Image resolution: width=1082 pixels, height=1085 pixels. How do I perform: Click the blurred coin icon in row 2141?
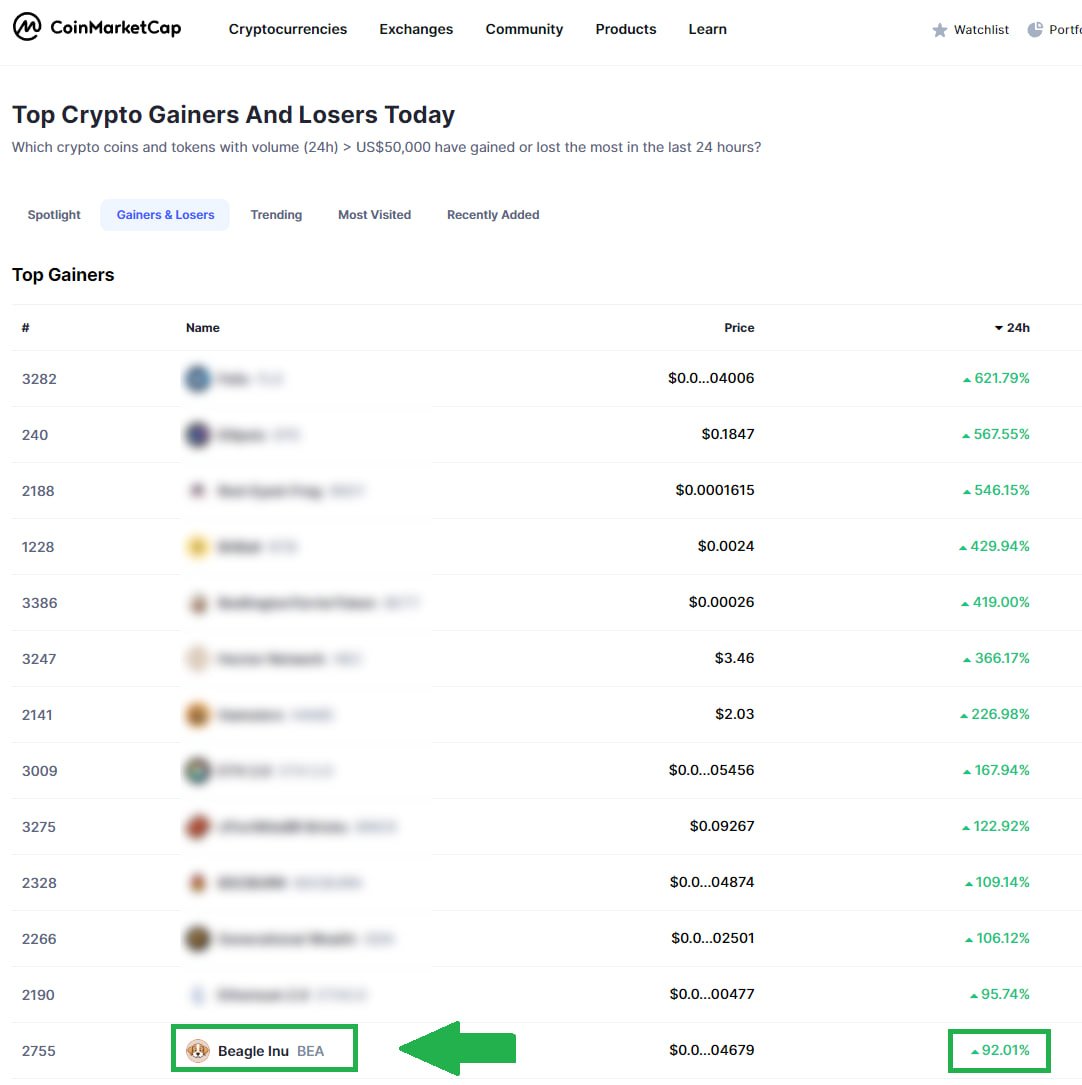tap(198, 715)
